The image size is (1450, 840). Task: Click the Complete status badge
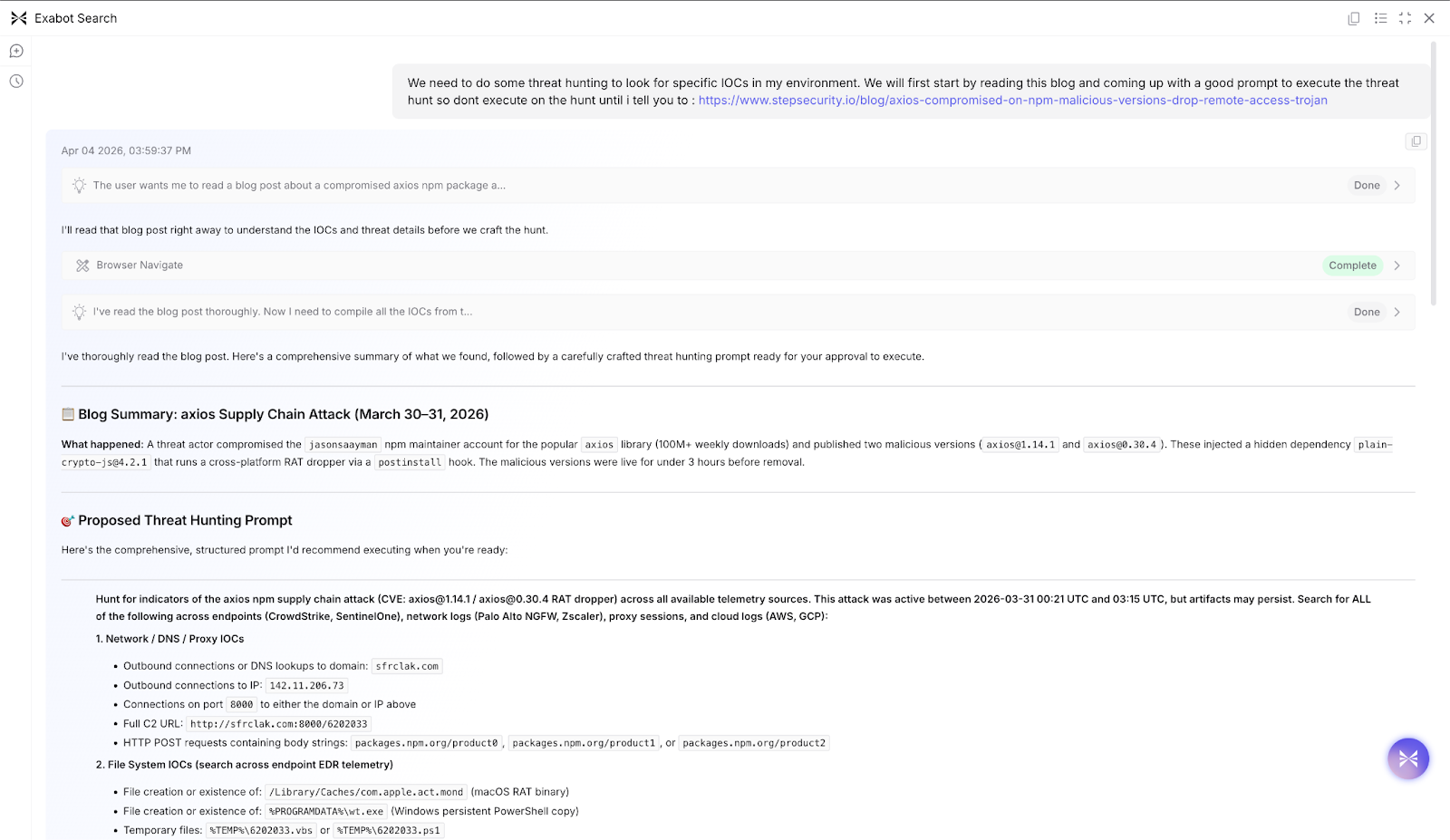(1352, 266)
